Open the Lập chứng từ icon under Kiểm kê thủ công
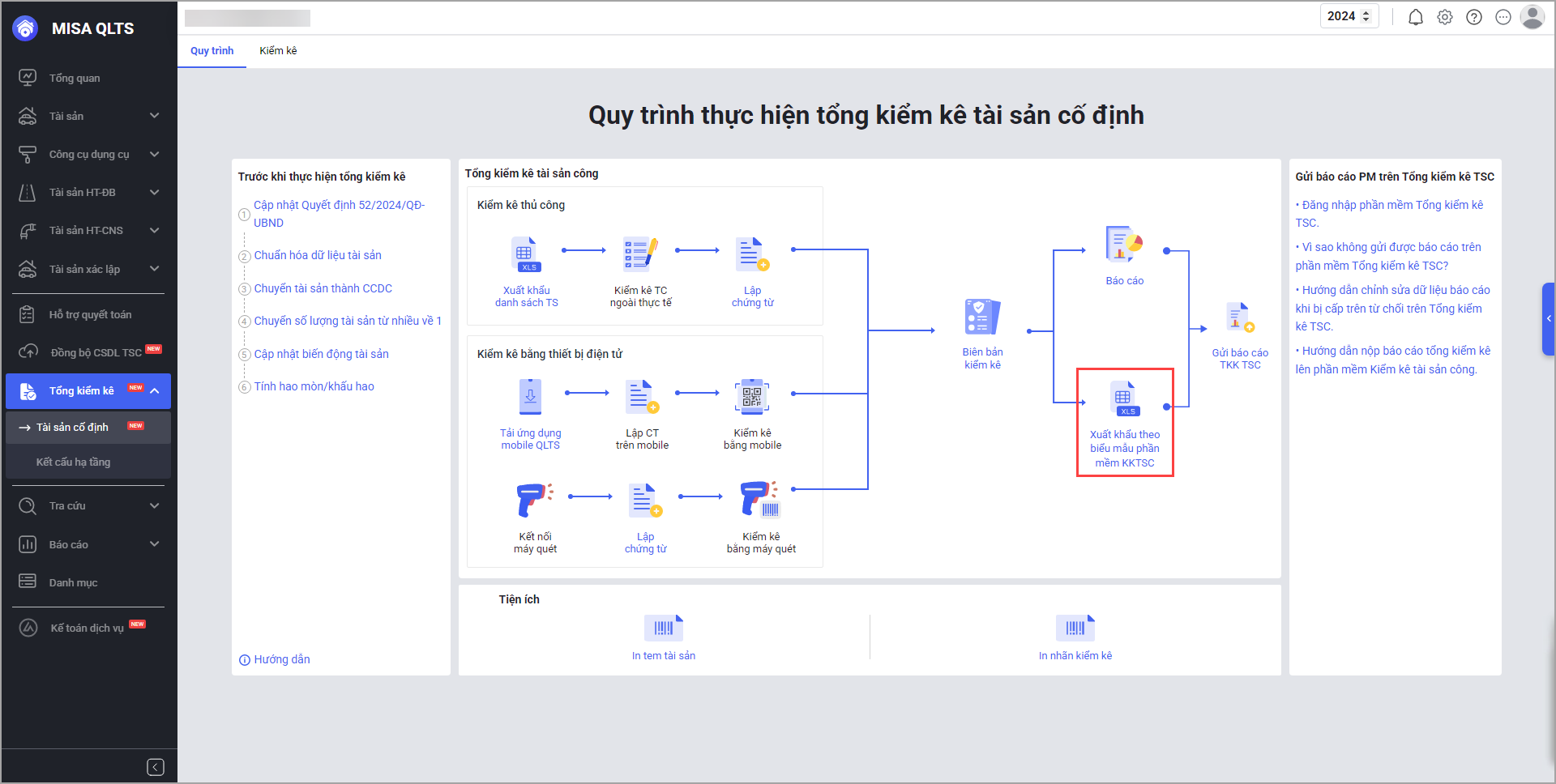 pyautogui.click(x=752, y=254)
